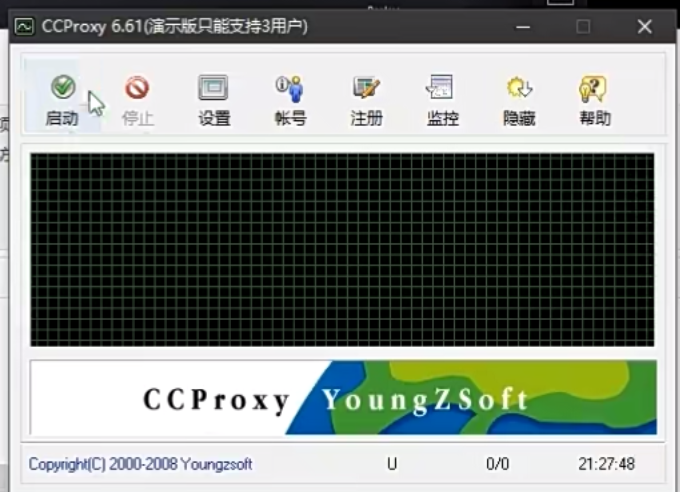The height and width of the screenshot is (492, 680).
Task: Hide the window using 隐藏
Action: tap(519, 100)
